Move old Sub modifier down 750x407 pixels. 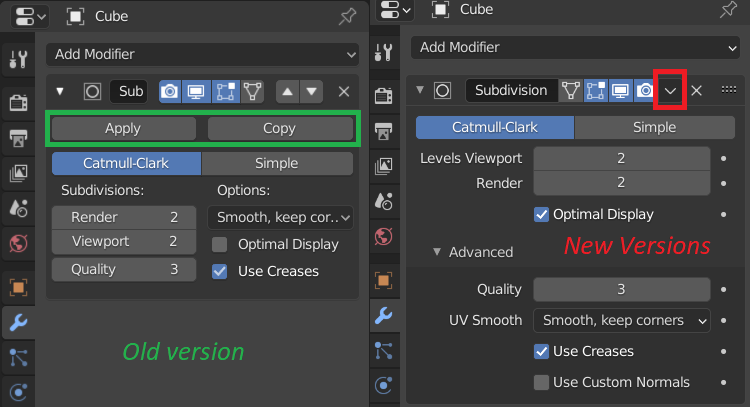[311, 91]
